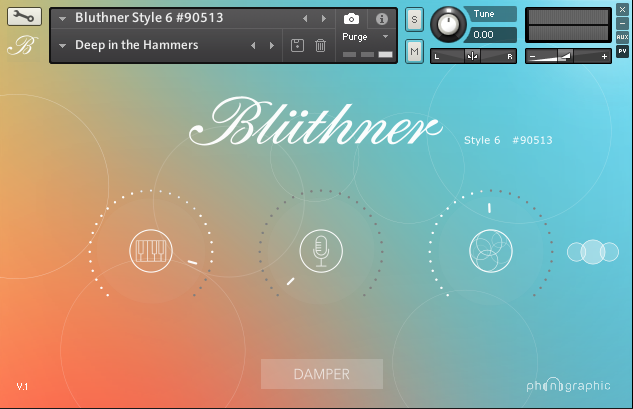
Task: Open the Deep in the Hammers snapshot menu
Action: 62,46
